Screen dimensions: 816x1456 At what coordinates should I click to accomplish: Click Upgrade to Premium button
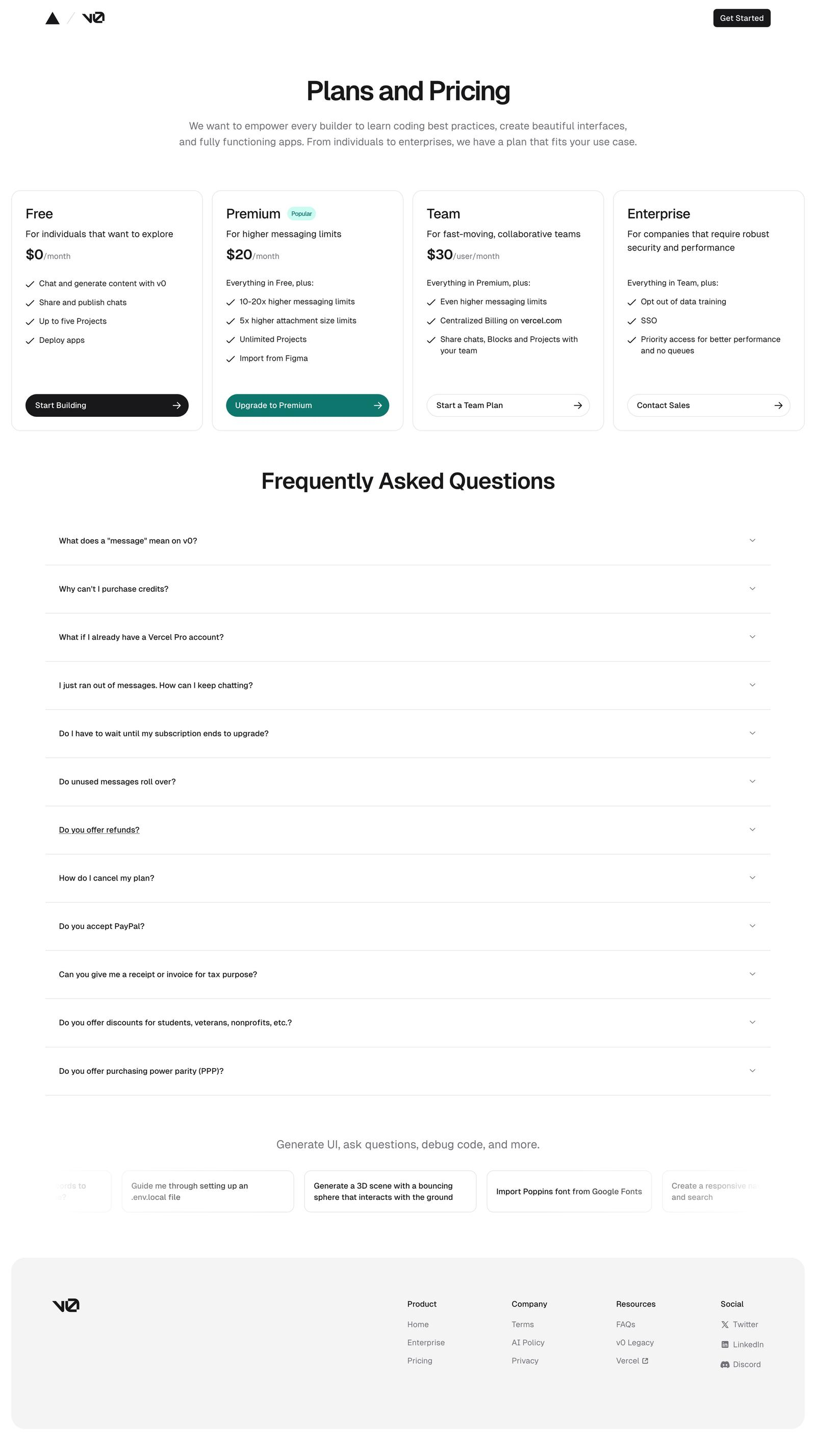tap(308, 406)
